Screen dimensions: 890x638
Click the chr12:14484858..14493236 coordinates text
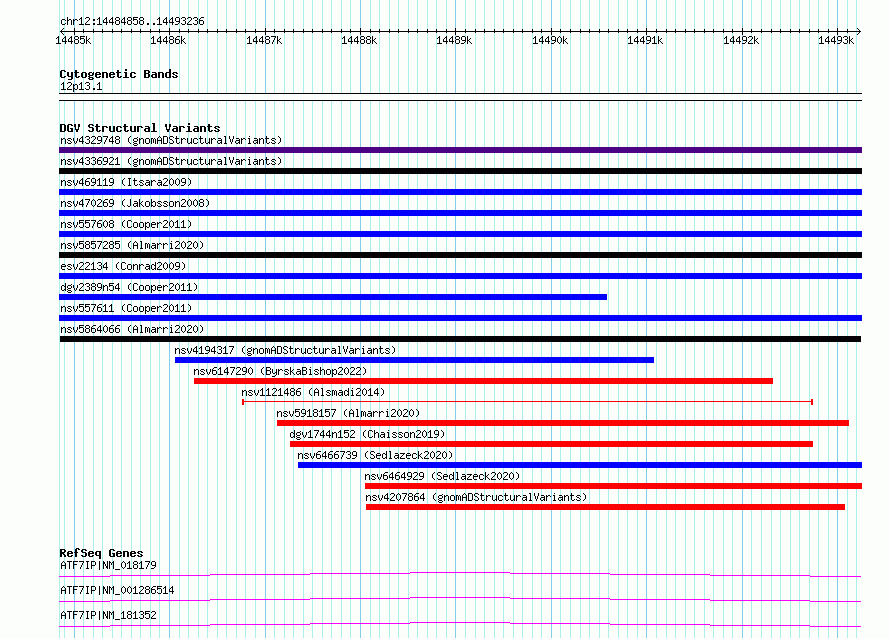point(132,21)
